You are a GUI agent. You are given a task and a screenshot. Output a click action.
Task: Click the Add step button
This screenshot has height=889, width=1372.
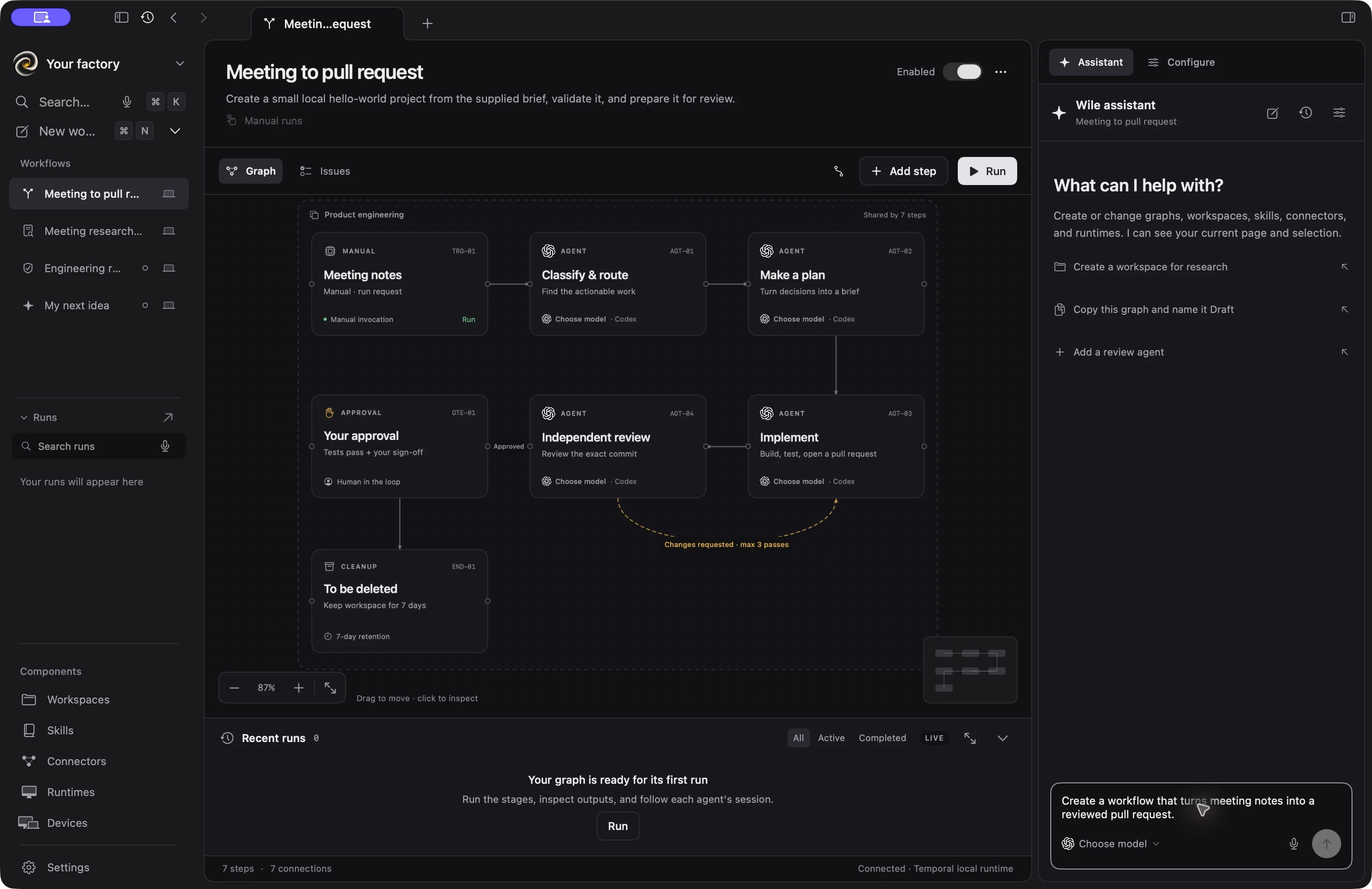pyautogui.click(x=903, y=171)
